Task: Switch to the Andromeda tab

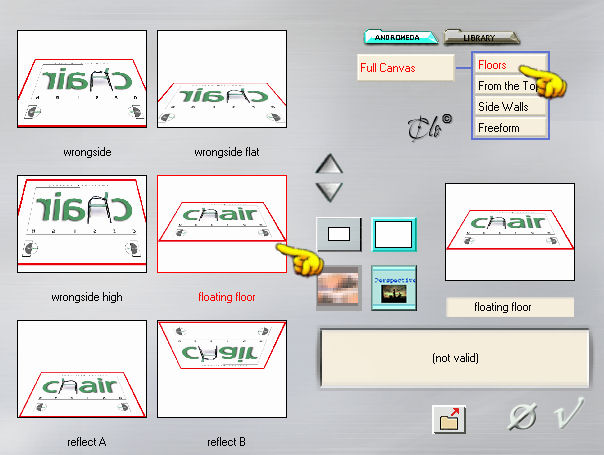Action: [401, 37]
